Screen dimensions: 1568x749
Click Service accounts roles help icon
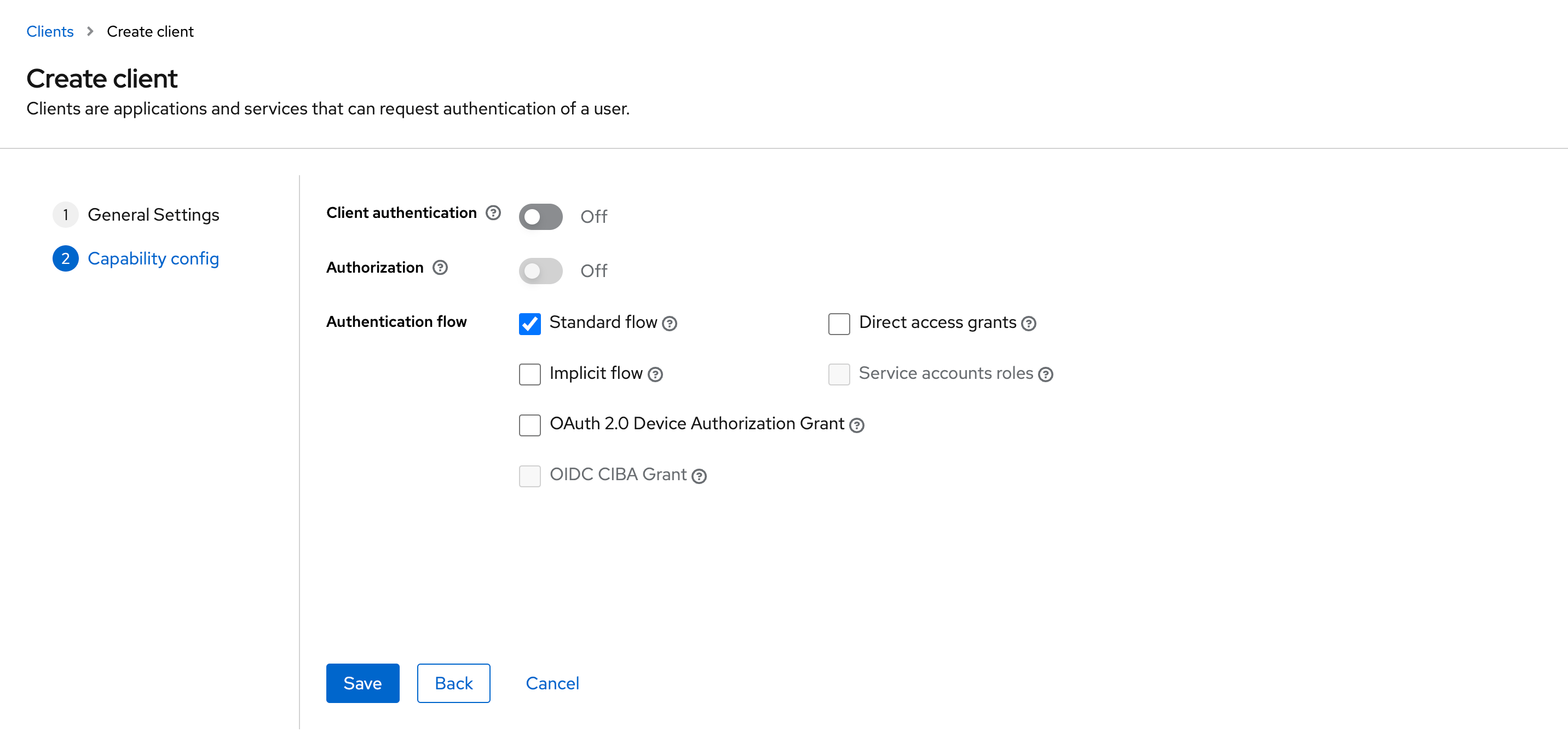1045,374
